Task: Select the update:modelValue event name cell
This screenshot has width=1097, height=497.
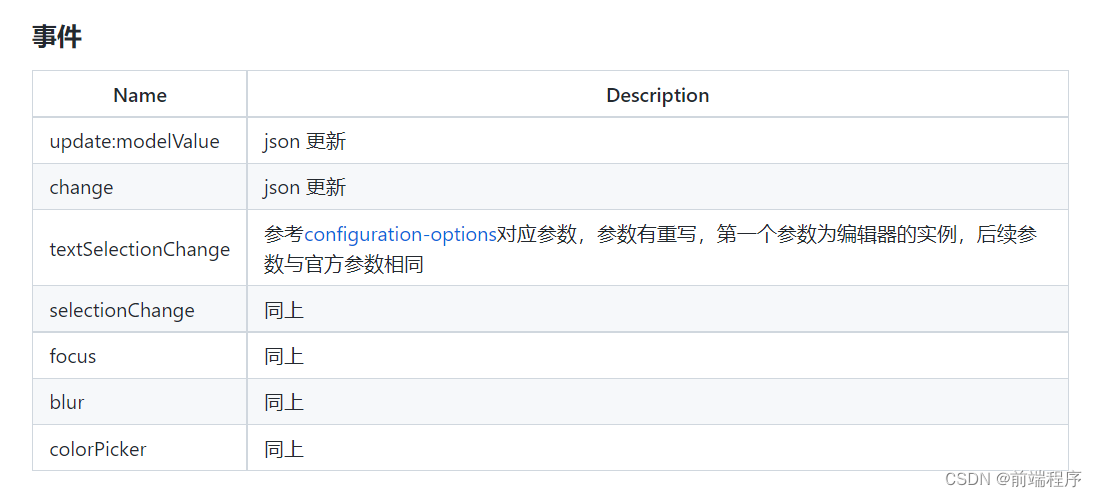Action: [134, 142]
